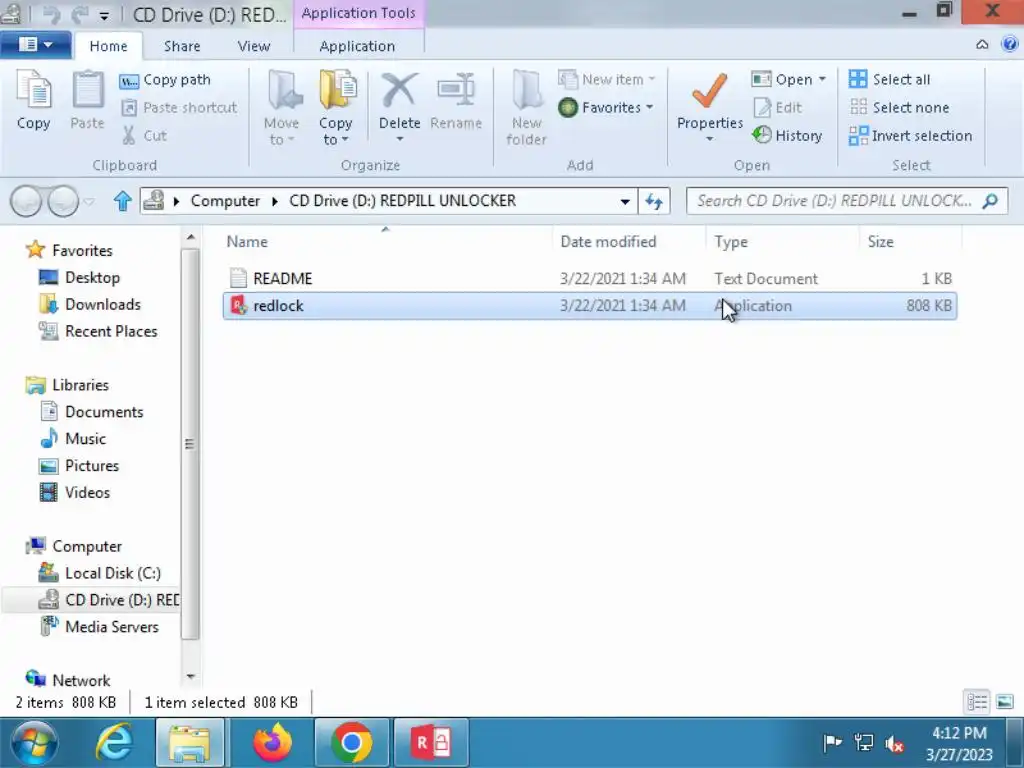Image resolution: width=1024 pixels, height=768 pixels.
Task: Open the Copy to menu
Action: (336, 109)
